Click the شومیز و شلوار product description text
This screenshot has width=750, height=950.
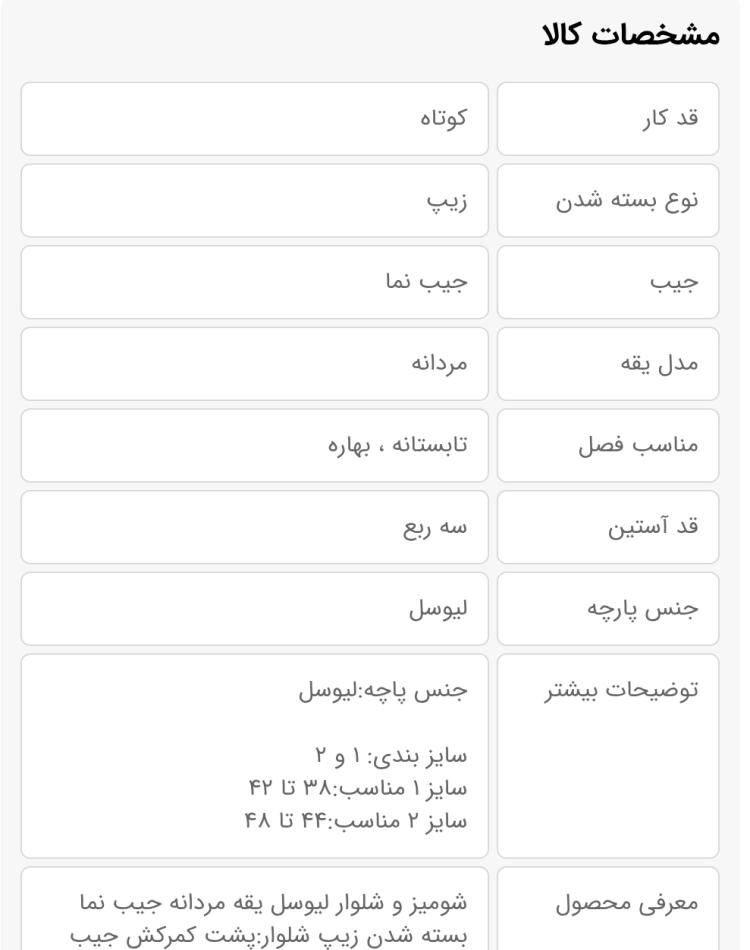click(269, 920)
